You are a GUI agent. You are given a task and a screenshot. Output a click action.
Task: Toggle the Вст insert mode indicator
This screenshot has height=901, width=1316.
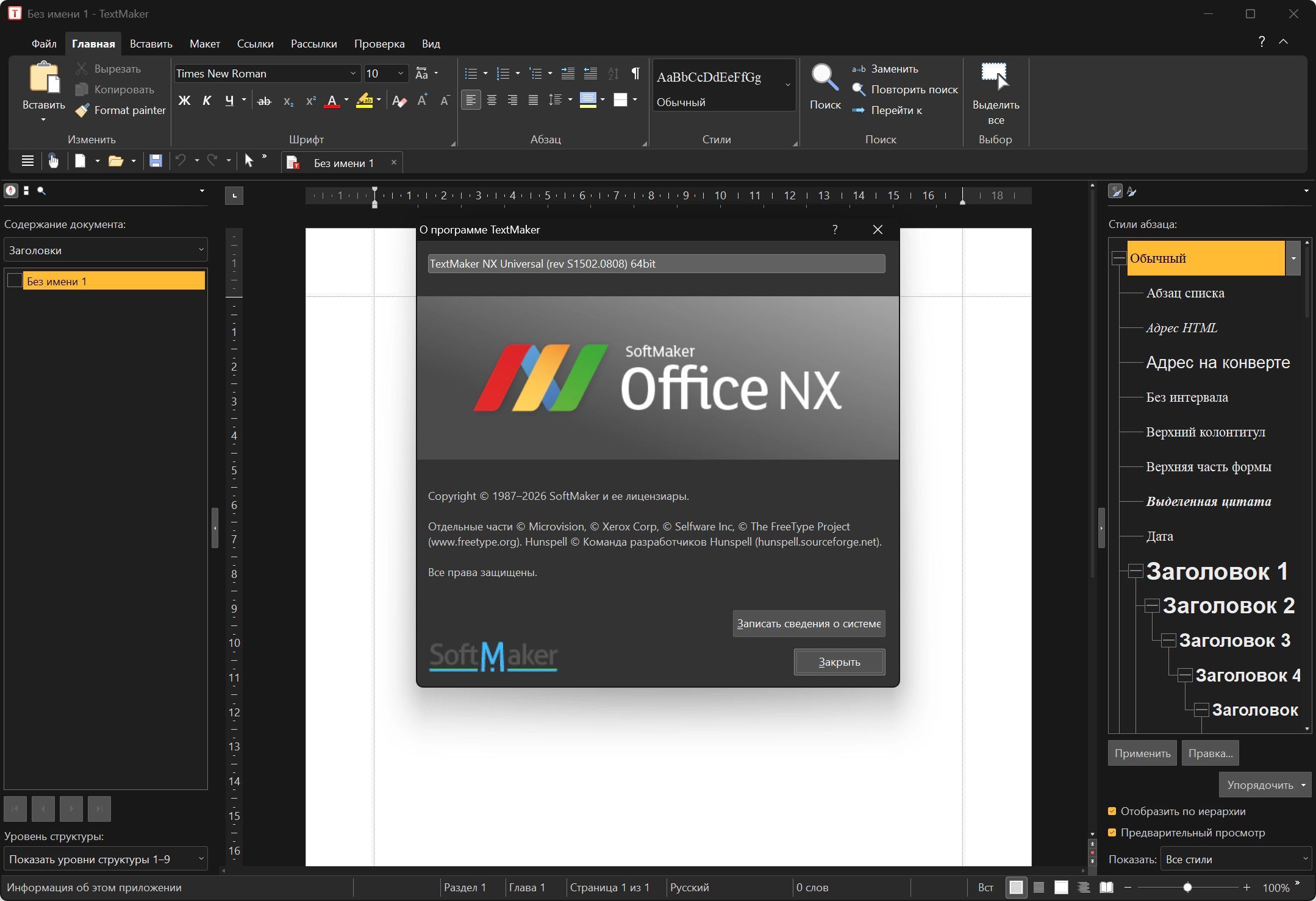[x=985, y=888]
